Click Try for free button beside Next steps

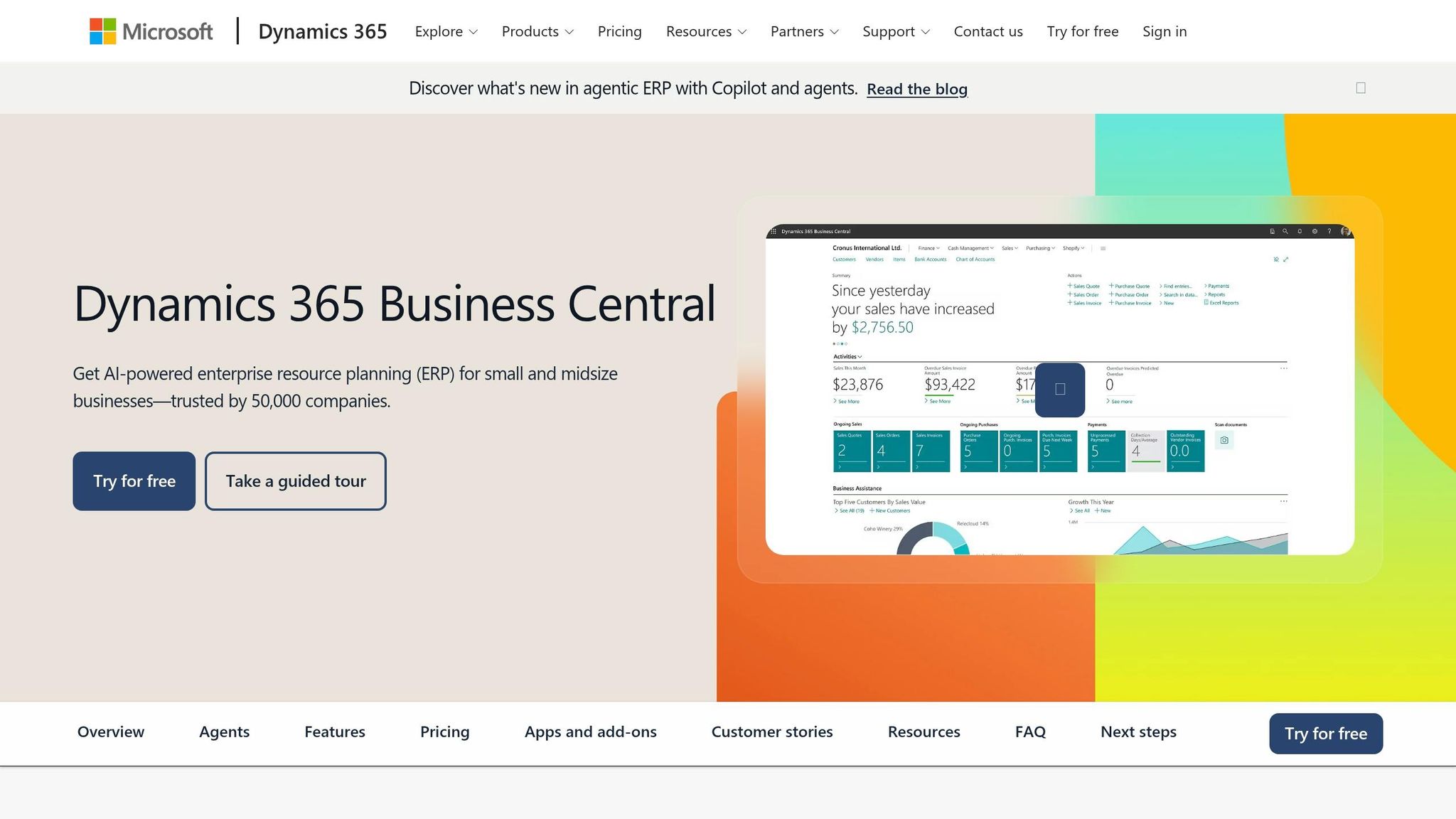point(1326,734)
